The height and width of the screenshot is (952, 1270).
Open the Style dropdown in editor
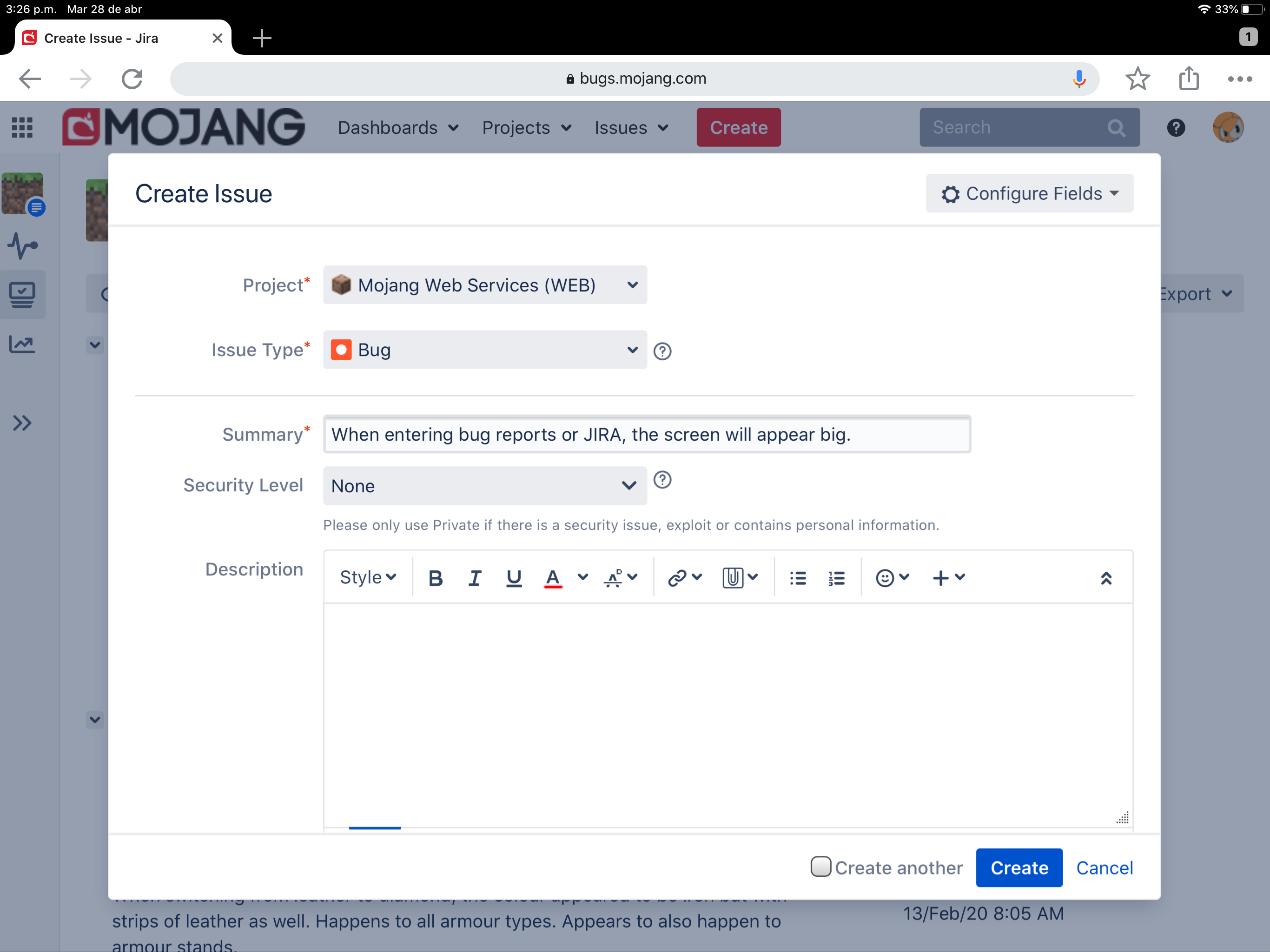point(367,578)
